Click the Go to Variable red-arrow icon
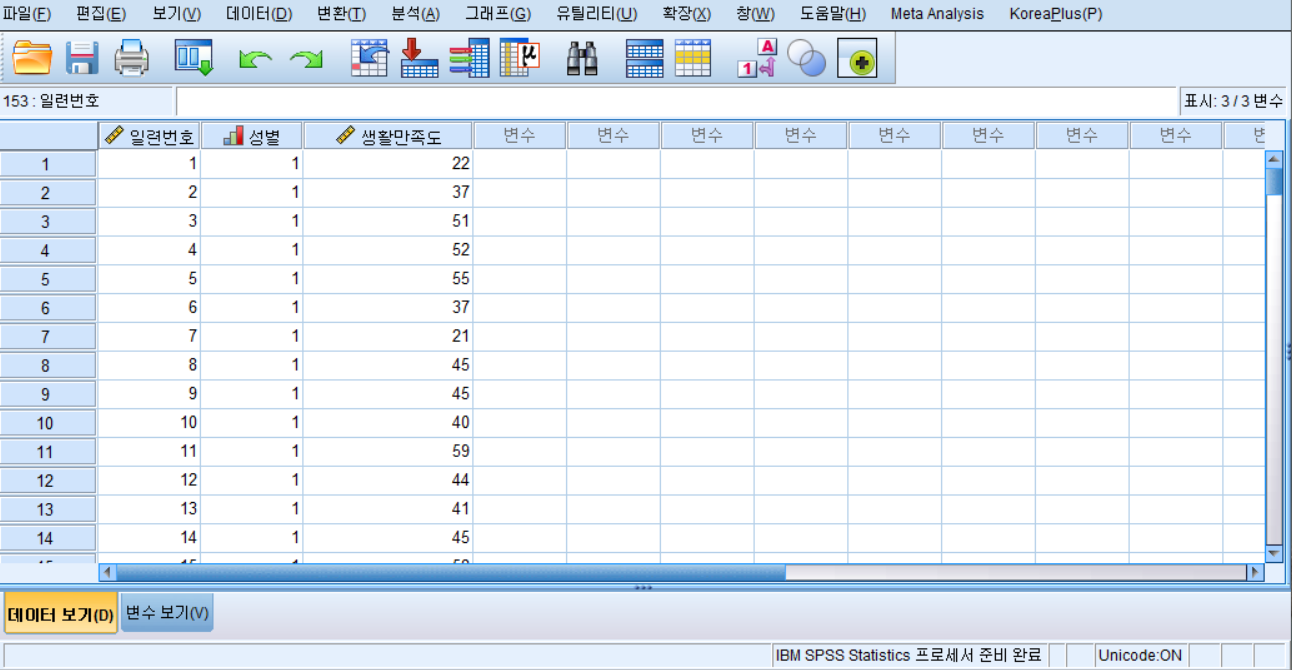Image resolution: width=1292 pixels, height=670 pixels. [x=419, y=58]
